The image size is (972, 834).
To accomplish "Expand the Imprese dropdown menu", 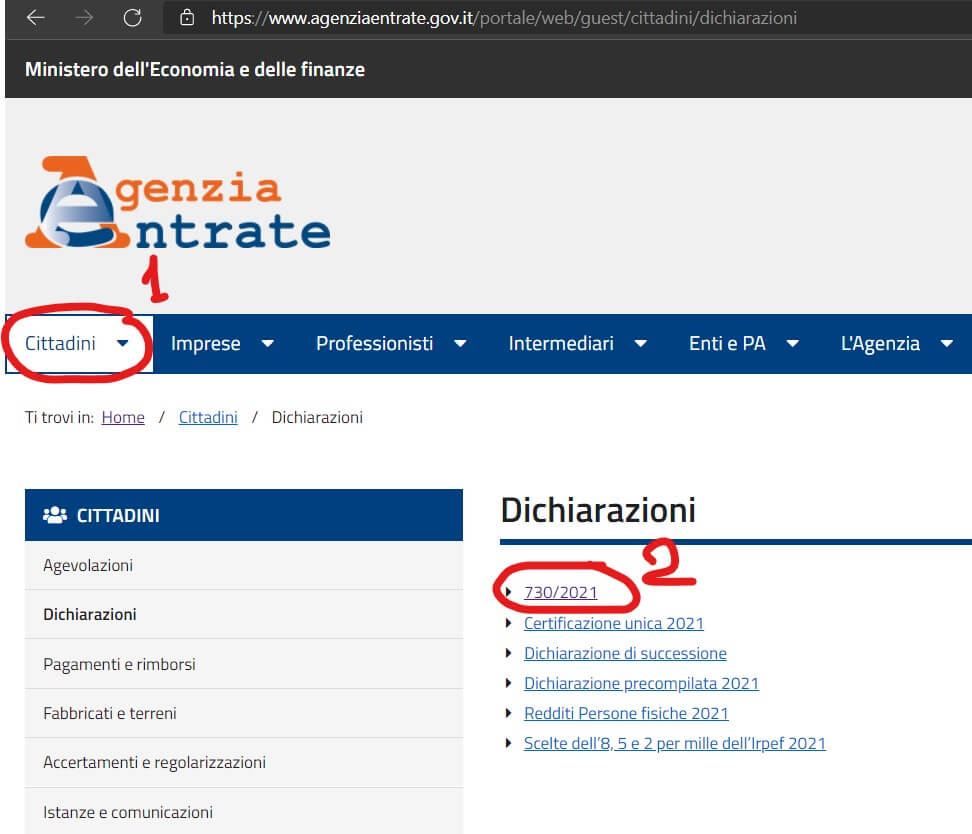I will (222, 343).
